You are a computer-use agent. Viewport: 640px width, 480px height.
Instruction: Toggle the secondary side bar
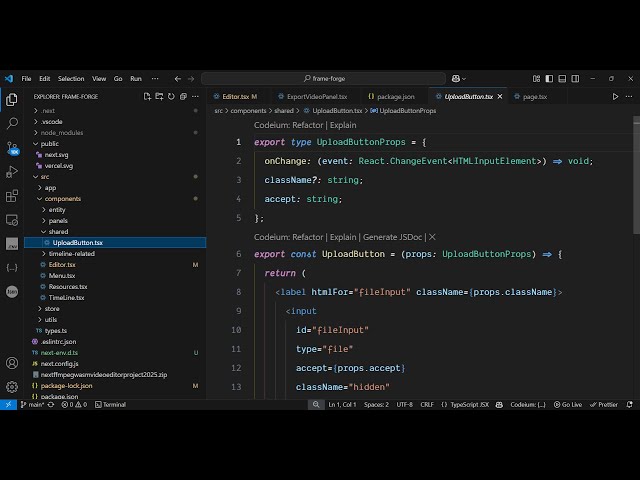point(575,78)
